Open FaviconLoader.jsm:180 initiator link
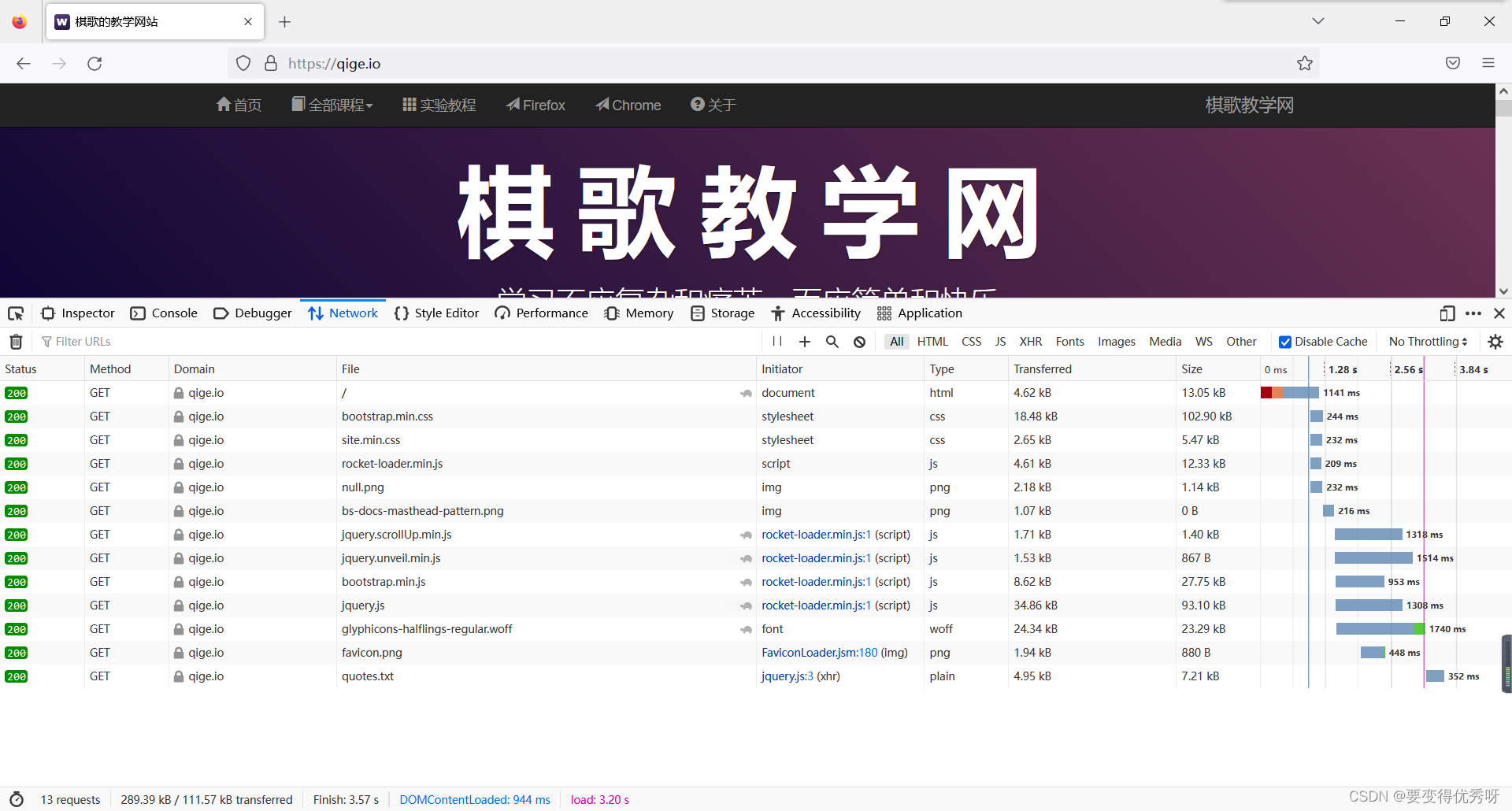 pyautogui.click(x=819, y=653)
